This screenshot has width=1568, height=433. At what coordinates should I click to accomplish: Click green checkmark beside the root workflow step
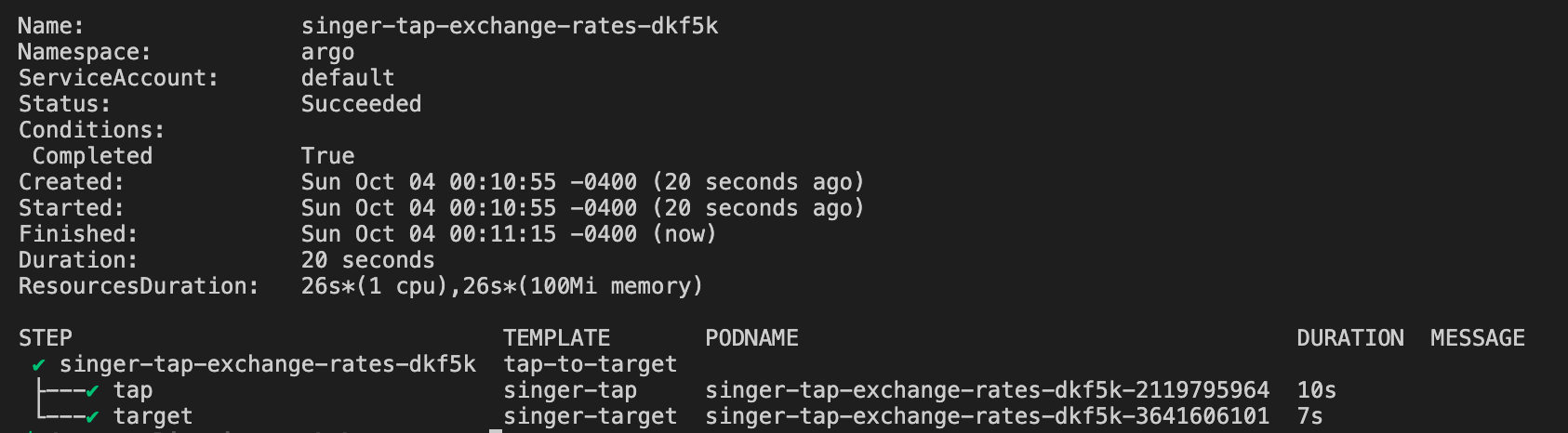pyautogui.click(x=38, y=365)
